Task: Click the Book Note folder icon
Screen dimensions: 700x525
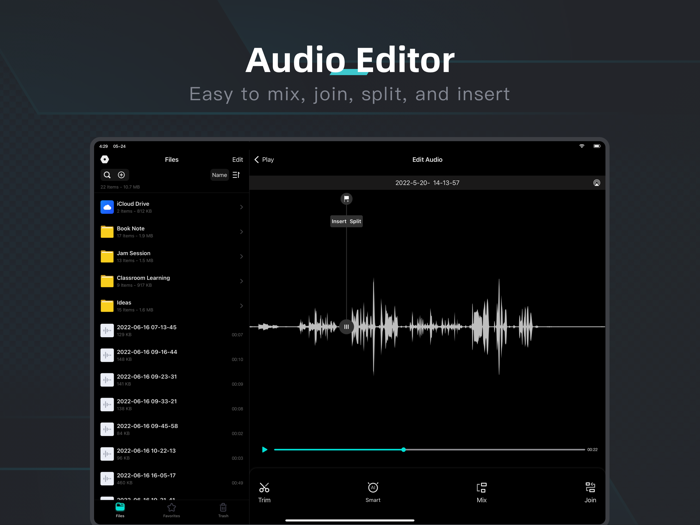Action: [107, 232]
